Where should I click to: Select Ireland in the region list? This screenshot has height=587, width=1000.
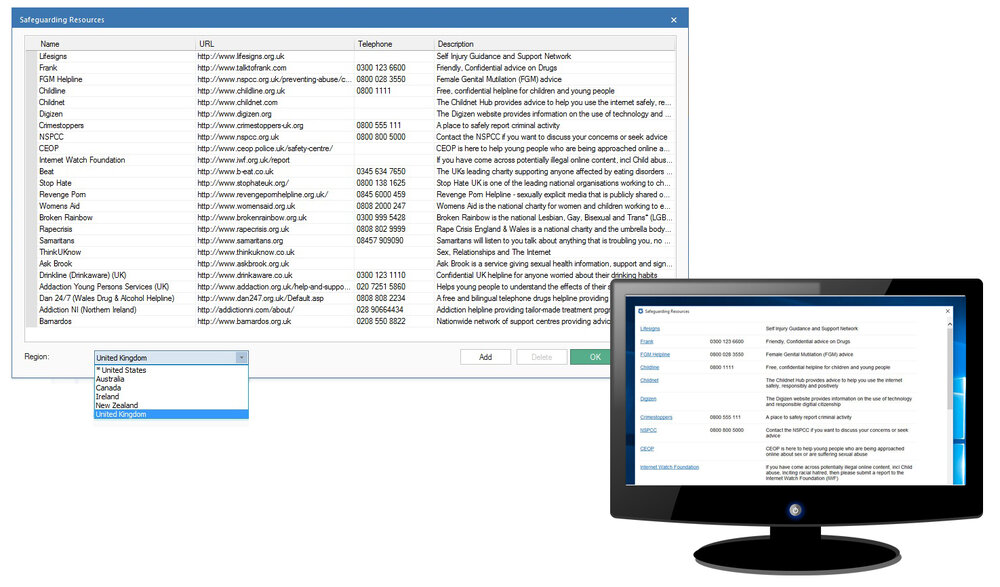(x=107, y=396)
